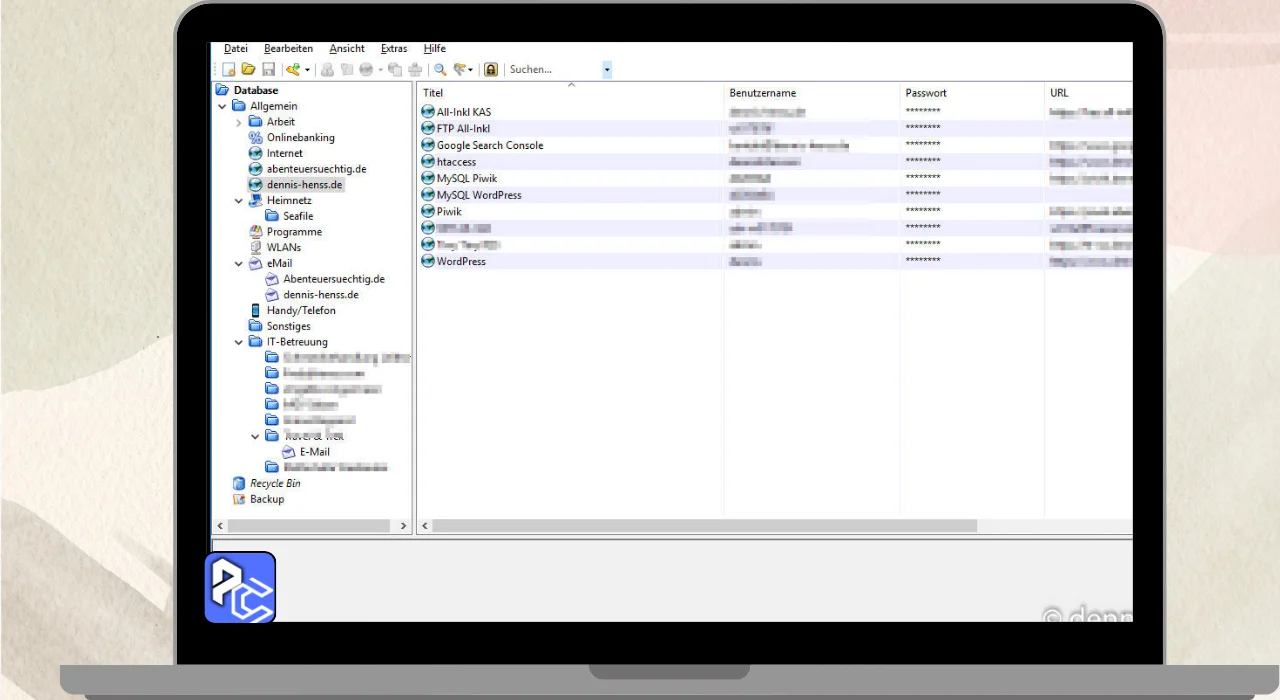Image resolution: width=1280 pixels, height=700 pixels.
Task: Open the Datei menu
Action: [x=236, y=48]
